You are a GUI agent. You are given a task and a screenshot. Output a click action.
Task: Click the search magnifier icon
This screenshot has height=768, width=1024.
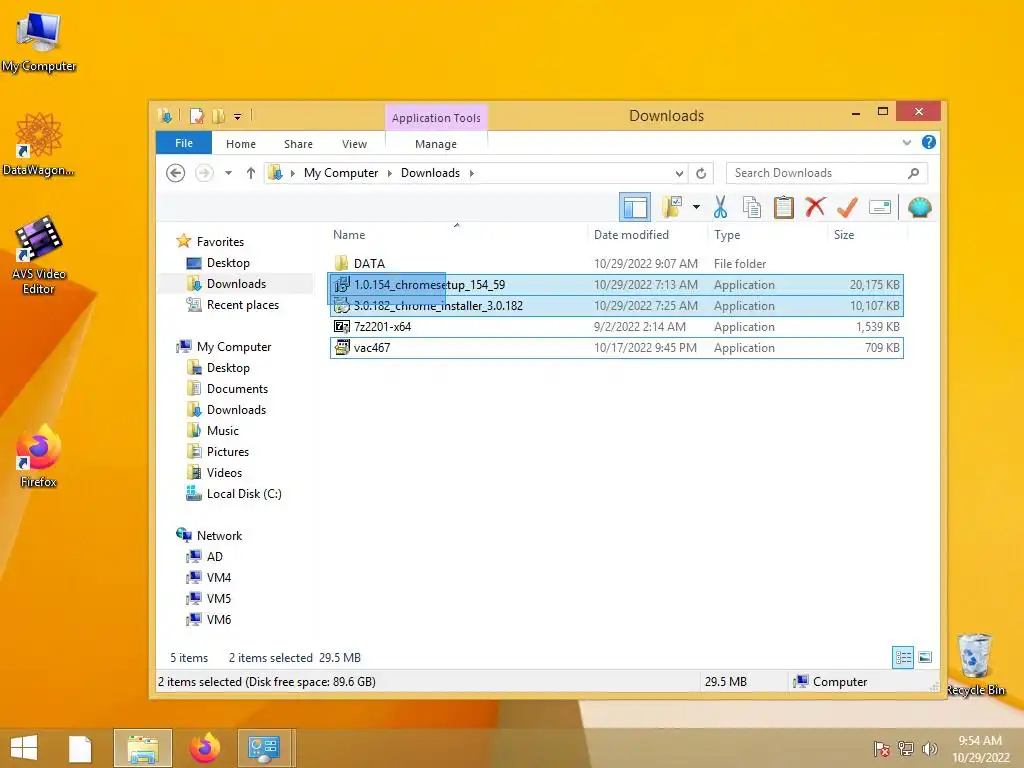click(914, 173)
